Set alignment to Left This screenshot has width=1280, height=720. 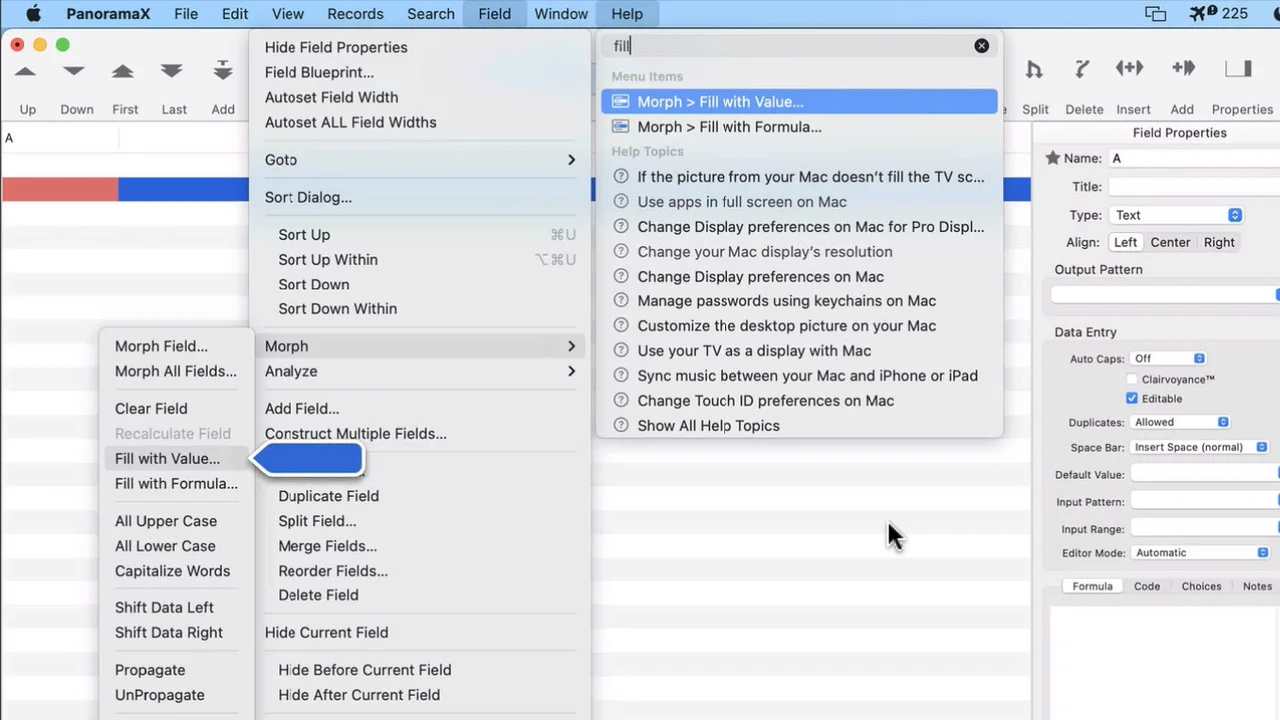(x=1125, y=242)
